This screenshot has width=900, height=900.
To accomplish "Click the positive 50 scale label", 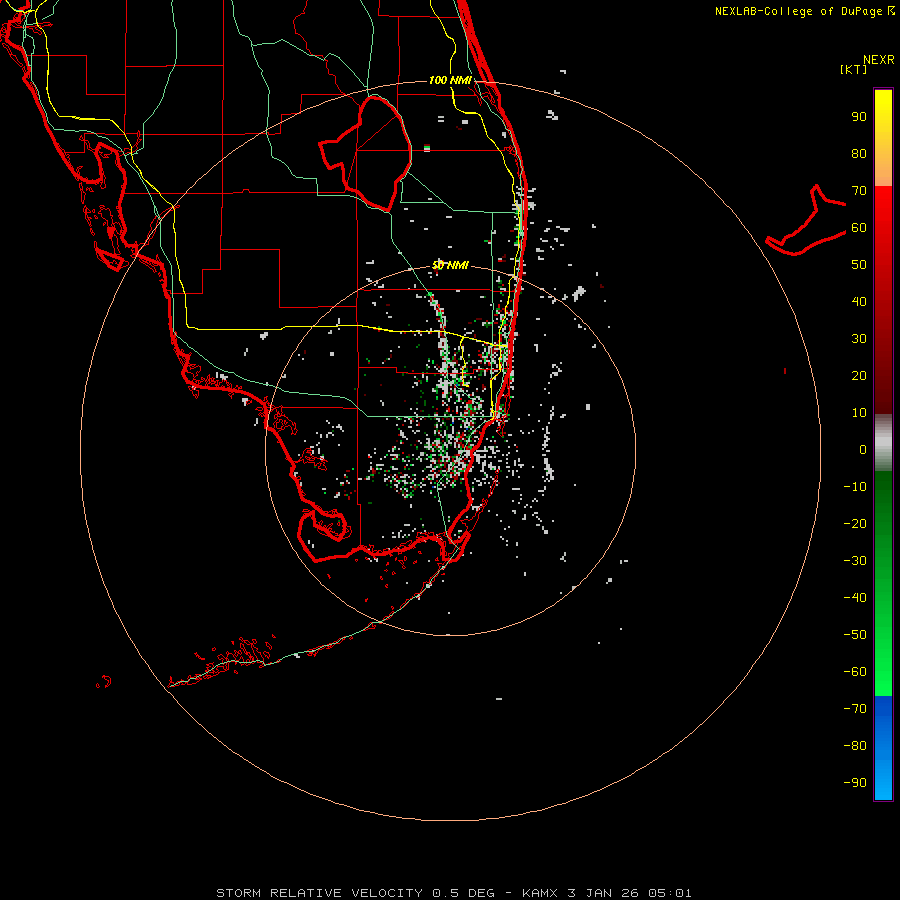I will (x=859, y=265).
